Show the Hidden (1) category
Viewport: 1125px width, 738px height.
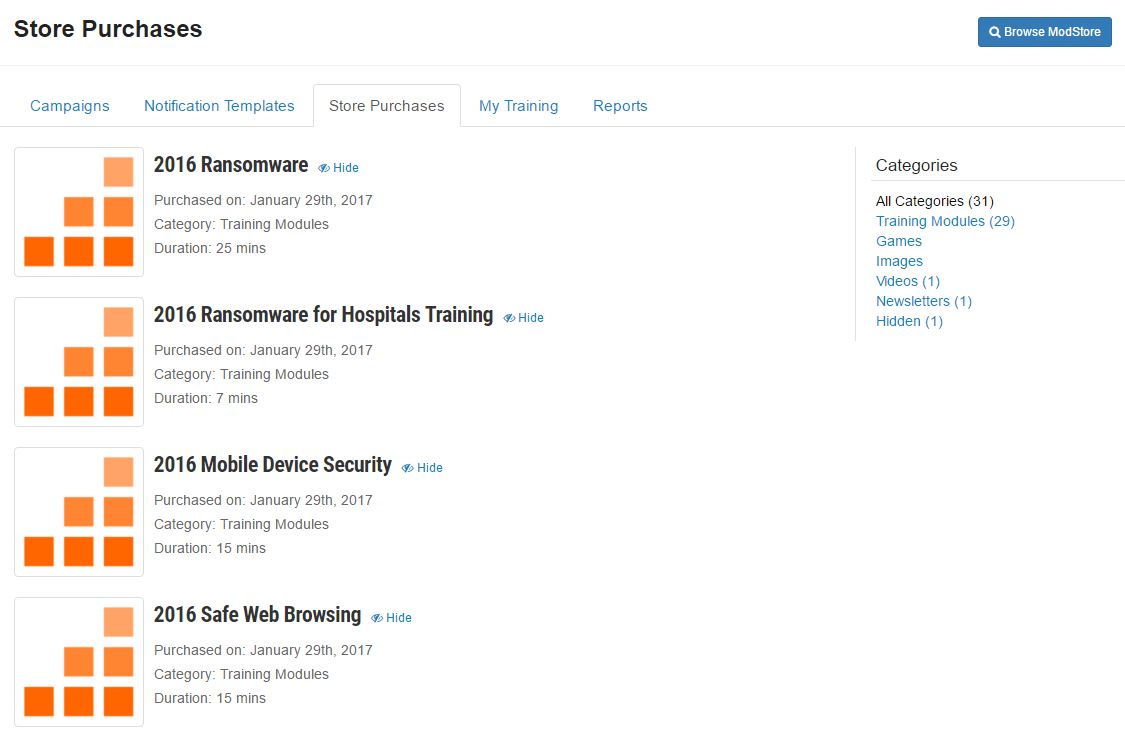(x=910, y=322)
